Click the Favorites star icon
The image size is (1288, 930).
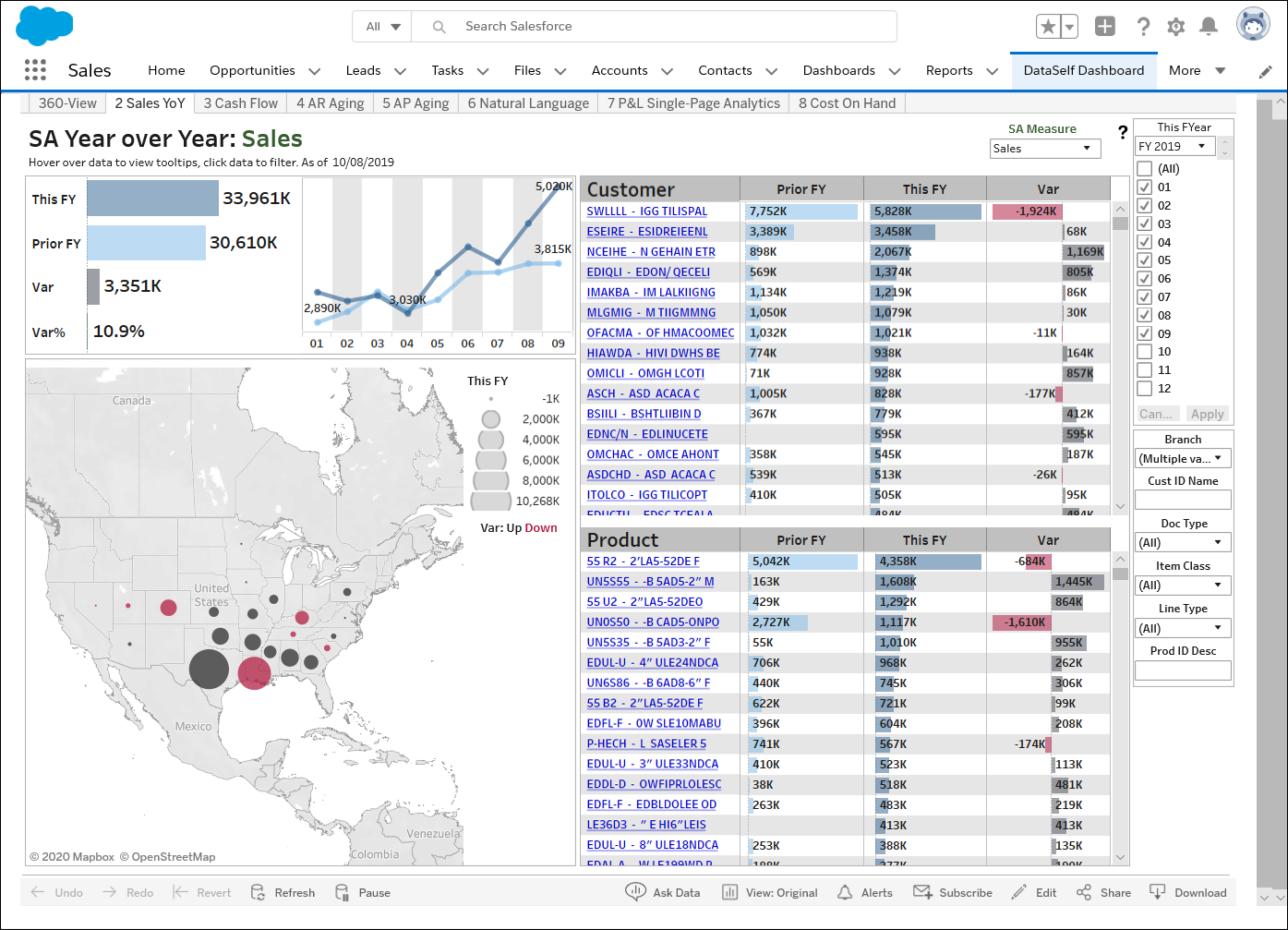pyautogui.click(x=1048, y=27)
